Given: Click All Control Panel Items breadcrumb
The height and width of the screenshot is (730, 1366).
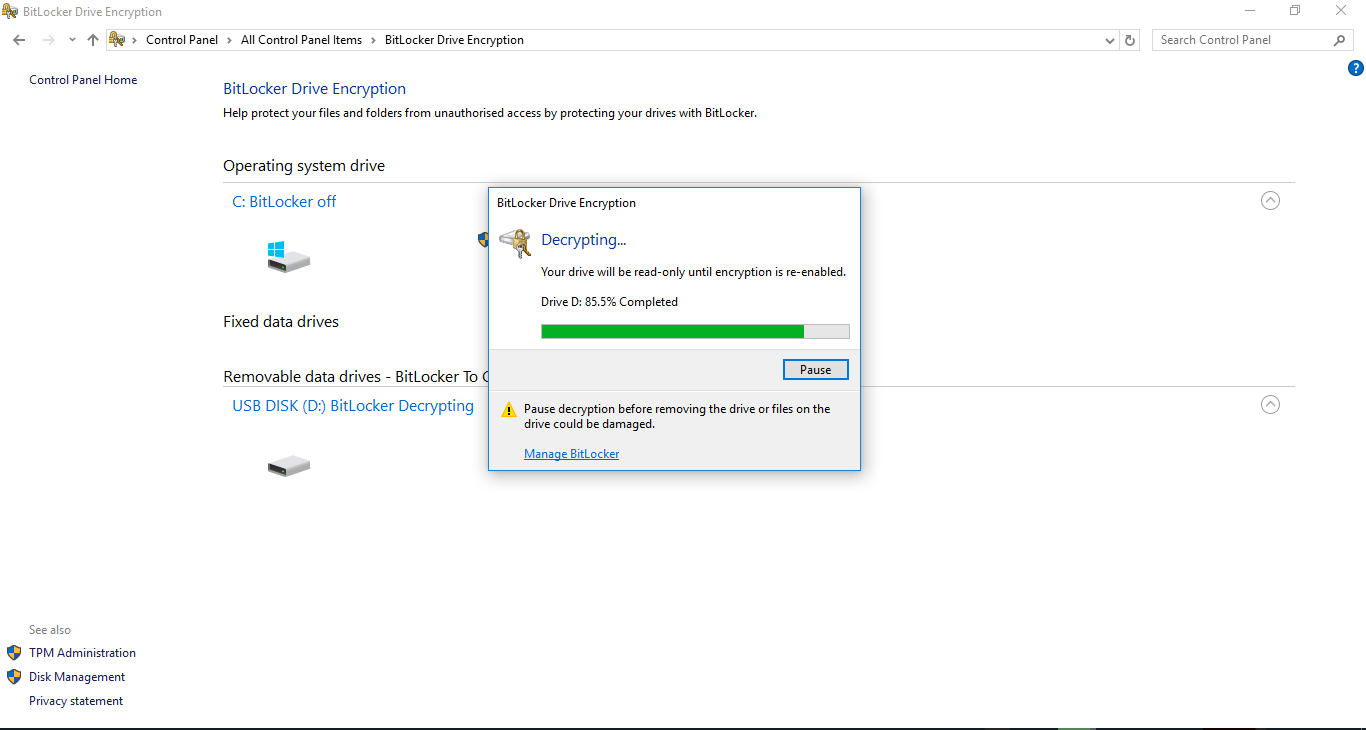Looking at the screenshot, I should [x=301, y=40].
